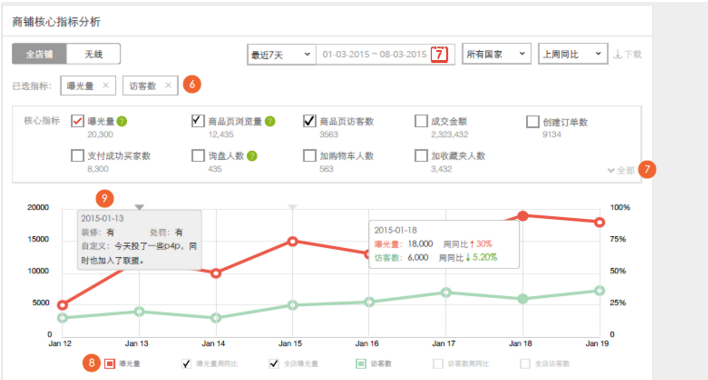Click help icon next to 商品页浏览量
Screen dimensions: 708x380
270,121
